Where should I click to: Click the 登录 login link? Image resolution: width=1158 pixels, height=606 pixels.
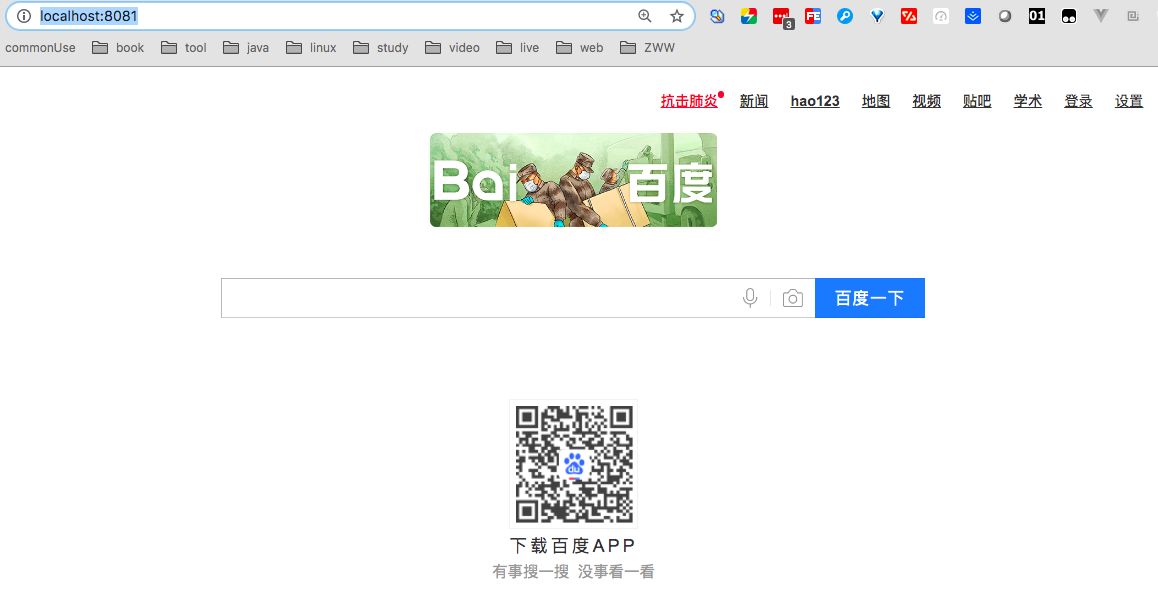[1078, 101]
